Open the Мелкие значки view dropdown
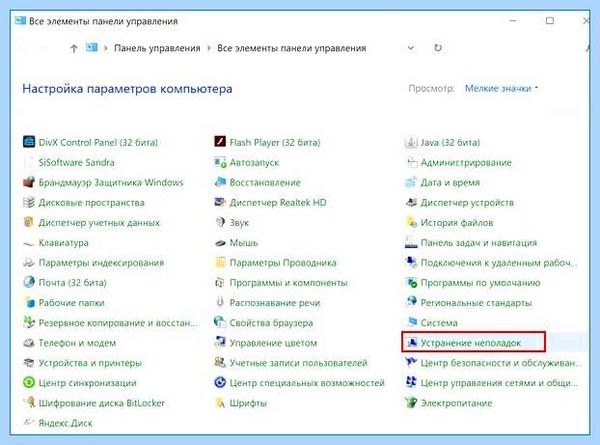The height and width of the screenshot is (445, 600). click(501, 88)
